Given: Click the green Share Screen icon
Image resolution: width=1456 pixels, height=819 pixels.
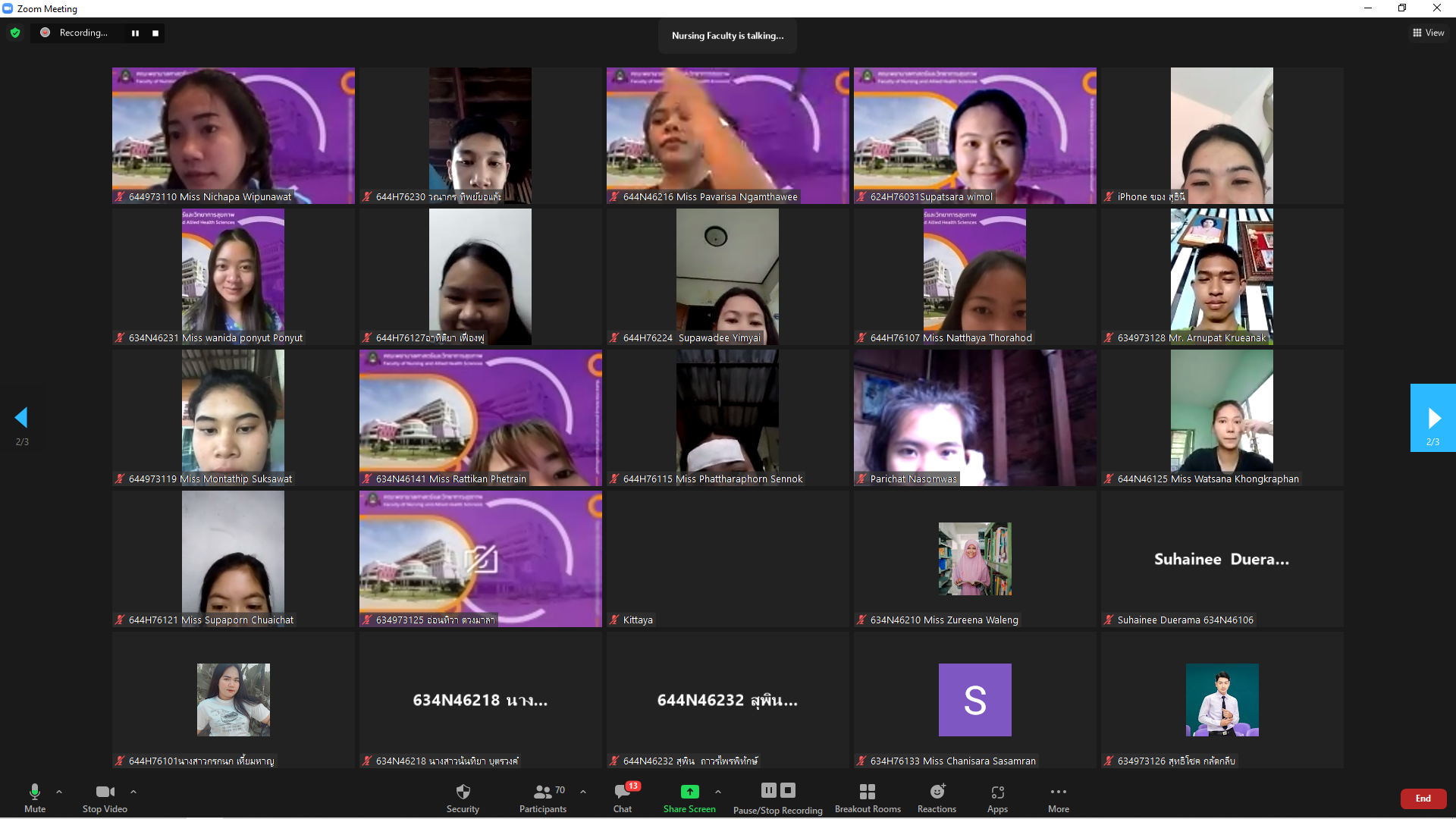Looking at the screenshot, I should pyautogui.click(x=689, y=792).
